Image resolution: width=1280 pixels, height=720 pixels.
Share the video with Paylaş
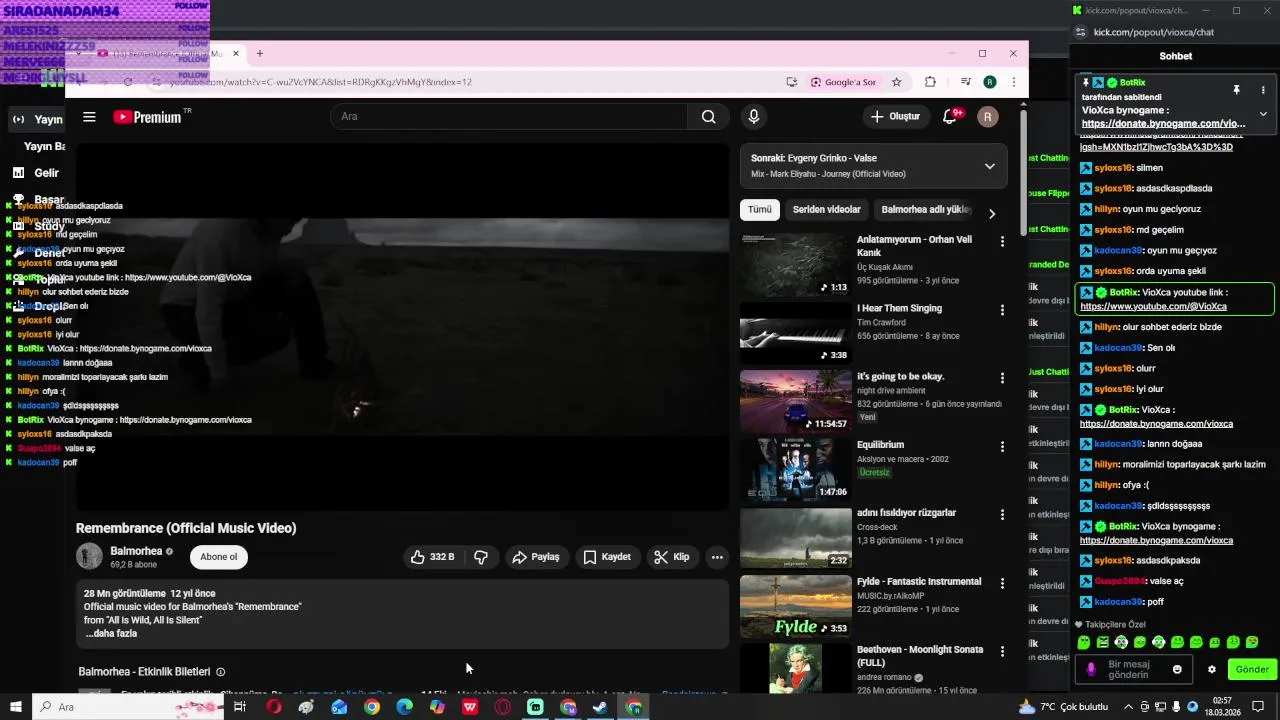536,557
